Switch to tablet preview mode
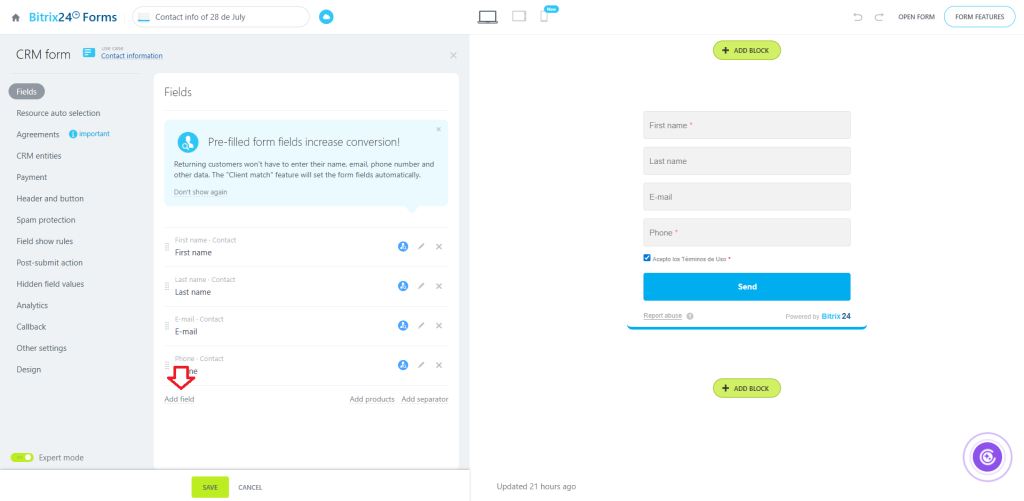The width and height of the screenshot is (1024, 501). [x=518, y=16]
